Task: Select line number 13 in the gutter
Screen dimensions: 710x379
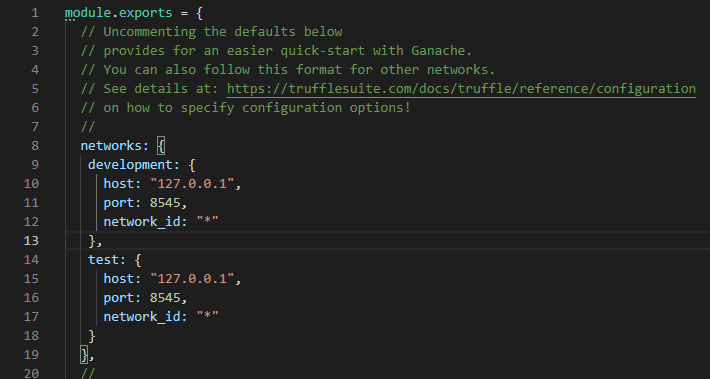Action: coord(31,240)
